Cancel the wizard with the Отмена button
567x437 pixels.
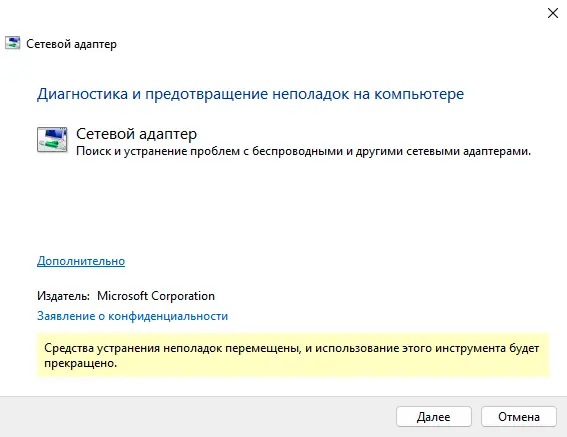(519, 417)
